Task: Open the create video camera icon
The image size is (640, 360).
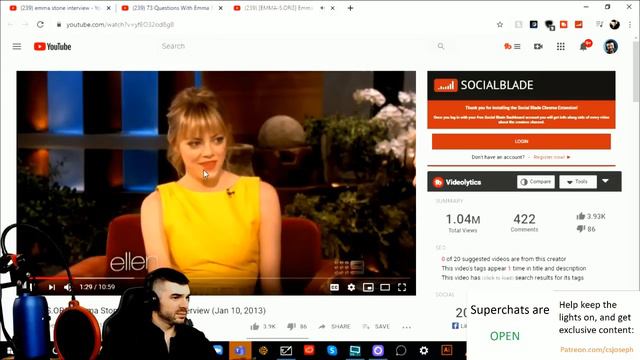Action: [538, 47]
